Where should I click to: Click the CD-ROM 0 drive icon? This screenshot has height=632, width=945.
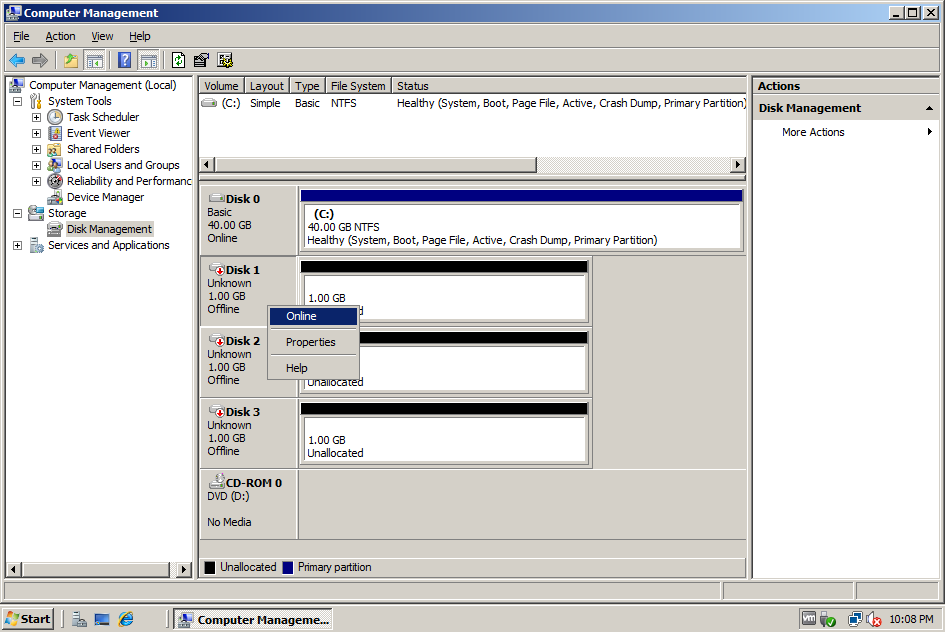[216, 481]
